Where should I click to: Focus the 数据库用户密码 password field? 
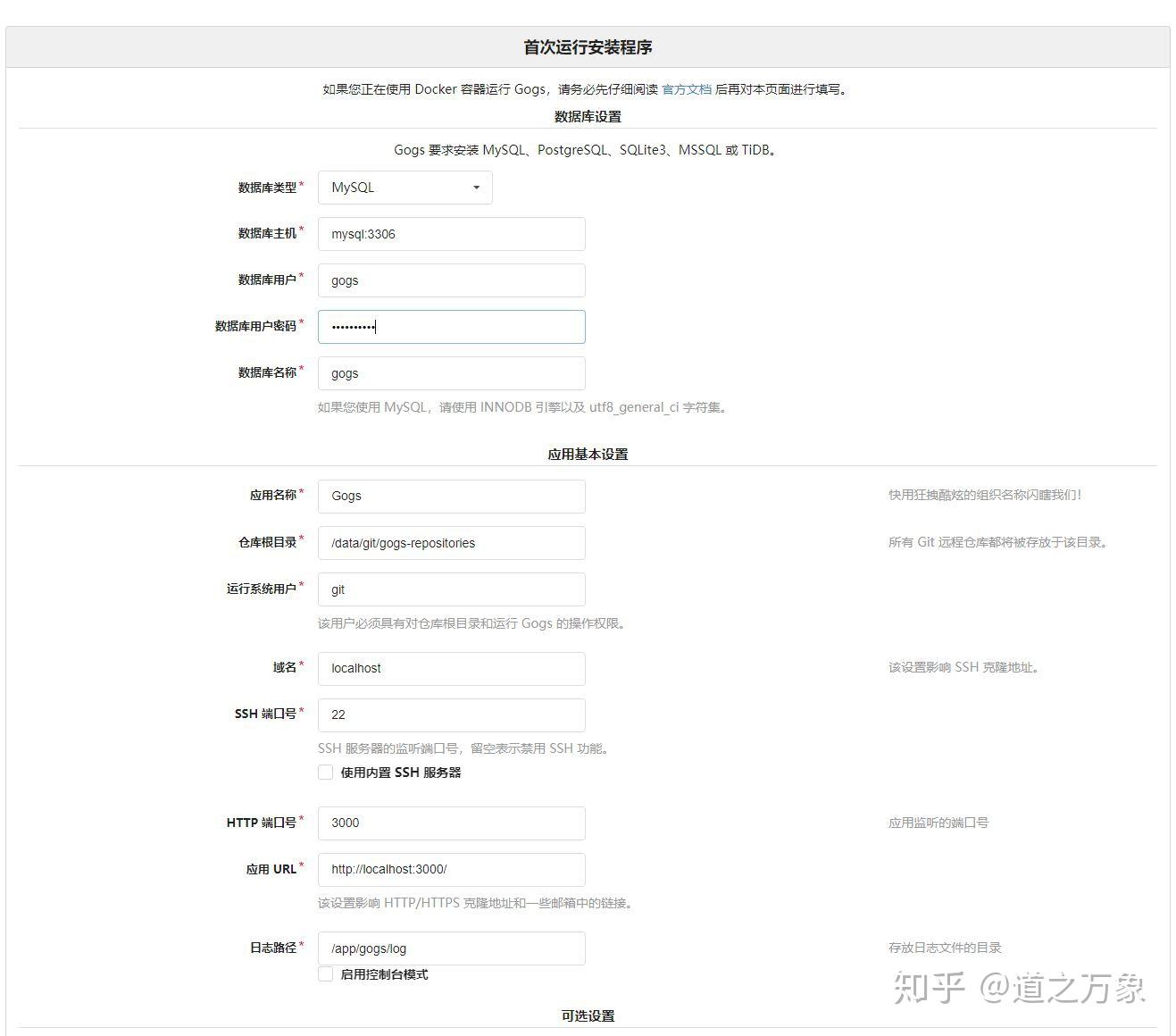[x=451, y=327]
